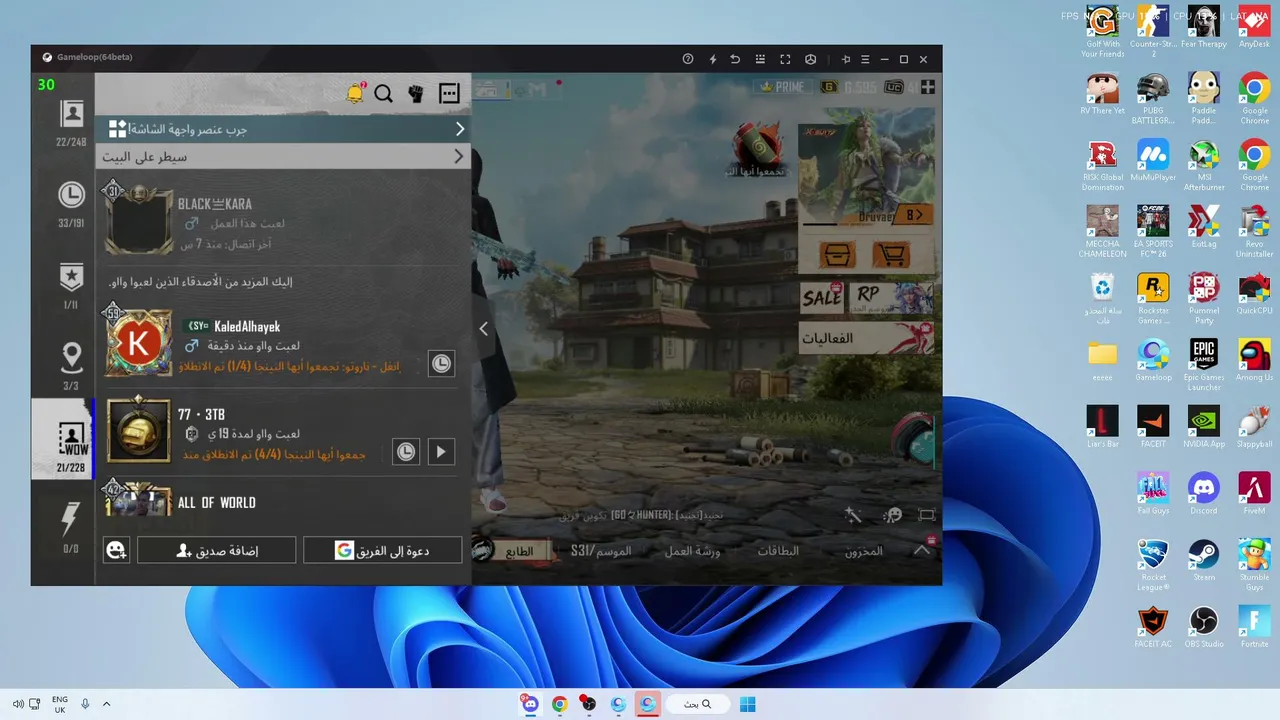Viewport: 1280px width, 720px height.
Task: Click the clock icon on KaledAlhayek's row
Action: (x=441, y=364)
